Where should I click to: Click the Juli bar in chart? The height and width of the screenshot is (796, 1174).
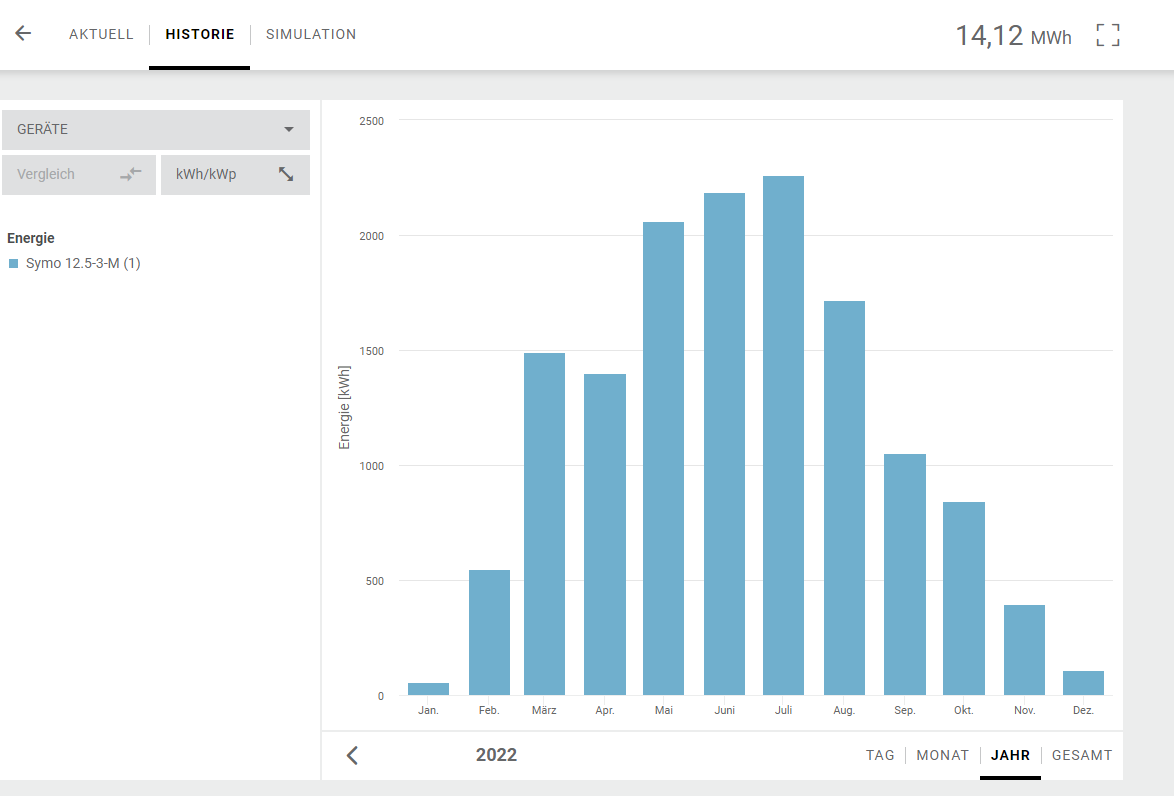783,435
